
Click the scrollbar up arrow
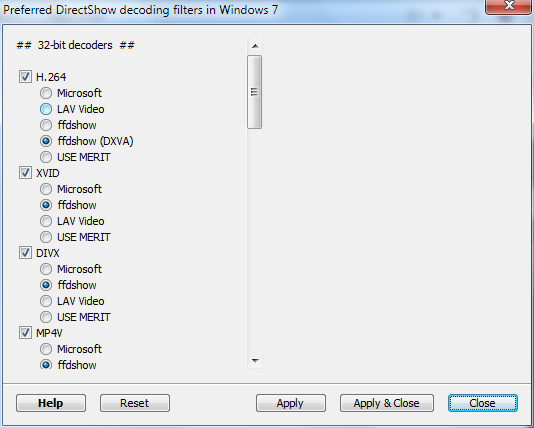(x=255, y=46)
